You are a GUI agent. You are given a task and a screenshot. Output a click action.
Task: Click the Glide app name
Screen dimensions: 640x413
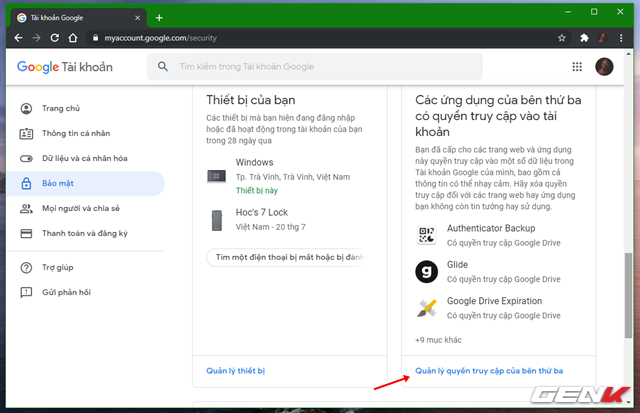pos(457,264)
